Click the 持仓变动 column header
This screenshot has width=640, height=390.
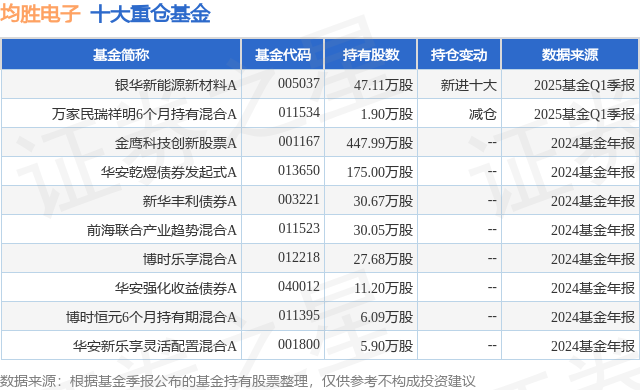click(x=459, y=55)
